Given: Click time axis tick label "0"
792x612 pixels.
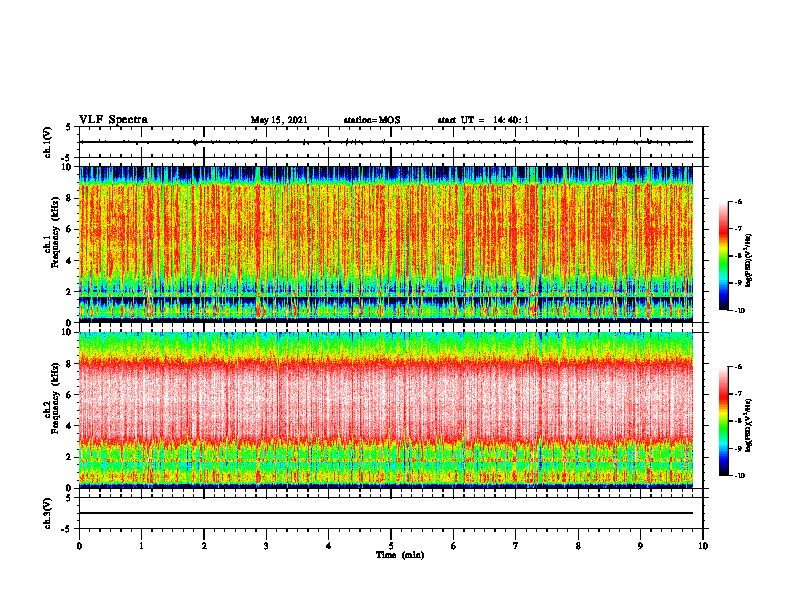Looking at the screenshot, I should [79, 546].
